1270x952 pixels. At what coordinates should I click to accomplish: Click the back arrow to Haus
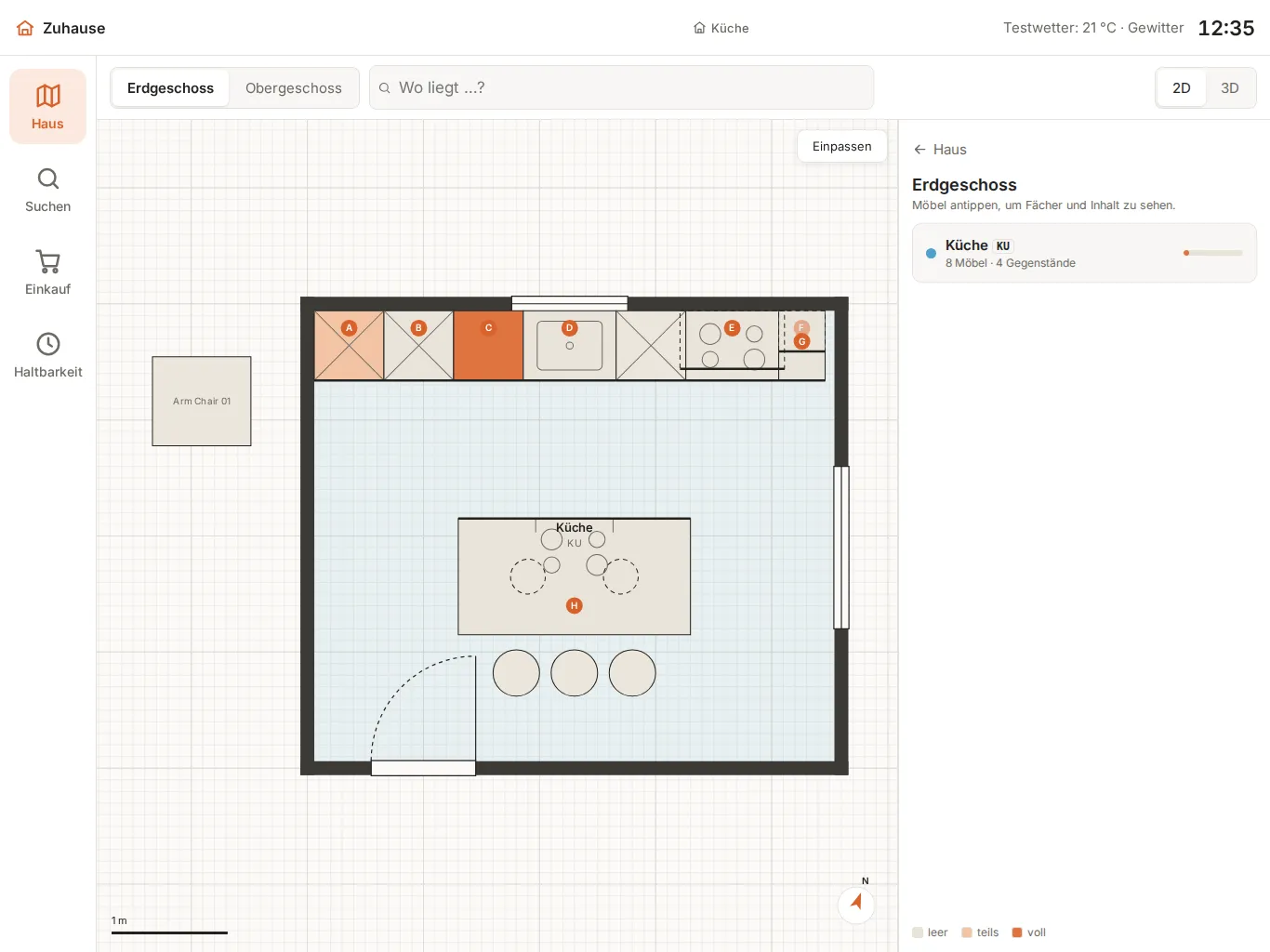pos(919,150)
